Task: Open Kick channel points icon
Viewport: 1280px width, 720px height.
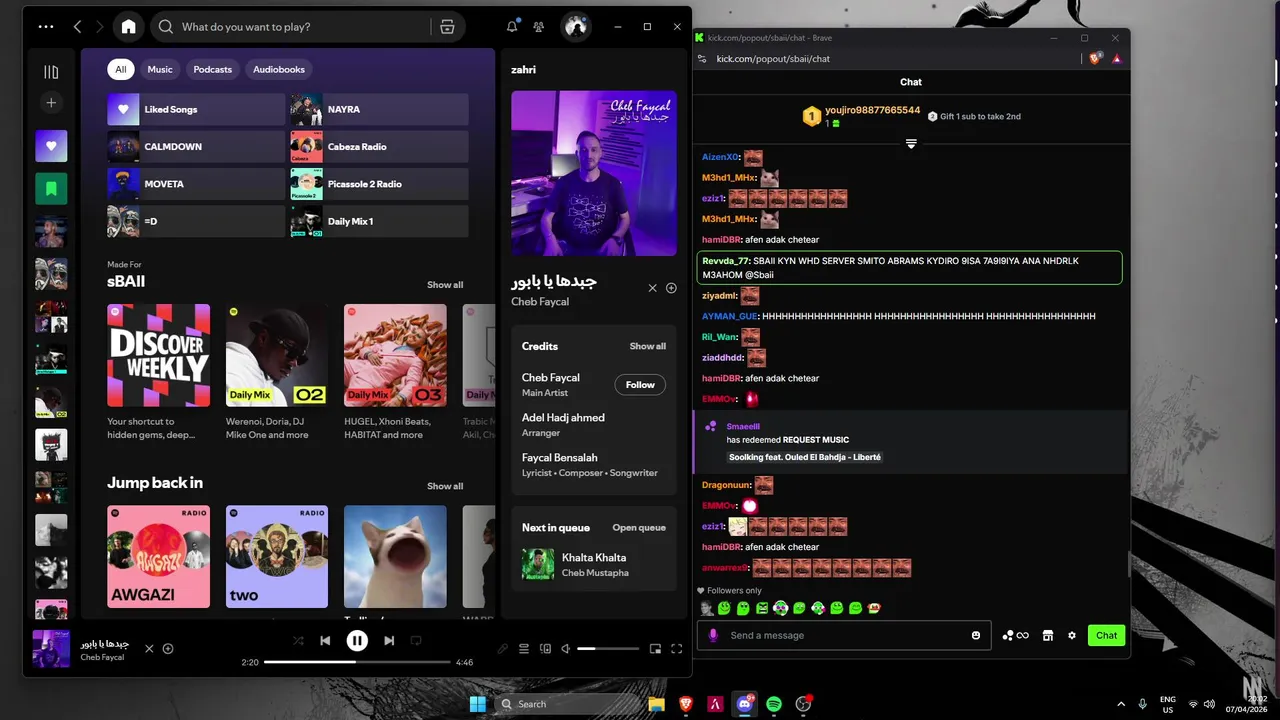Action: point(1015,635)
